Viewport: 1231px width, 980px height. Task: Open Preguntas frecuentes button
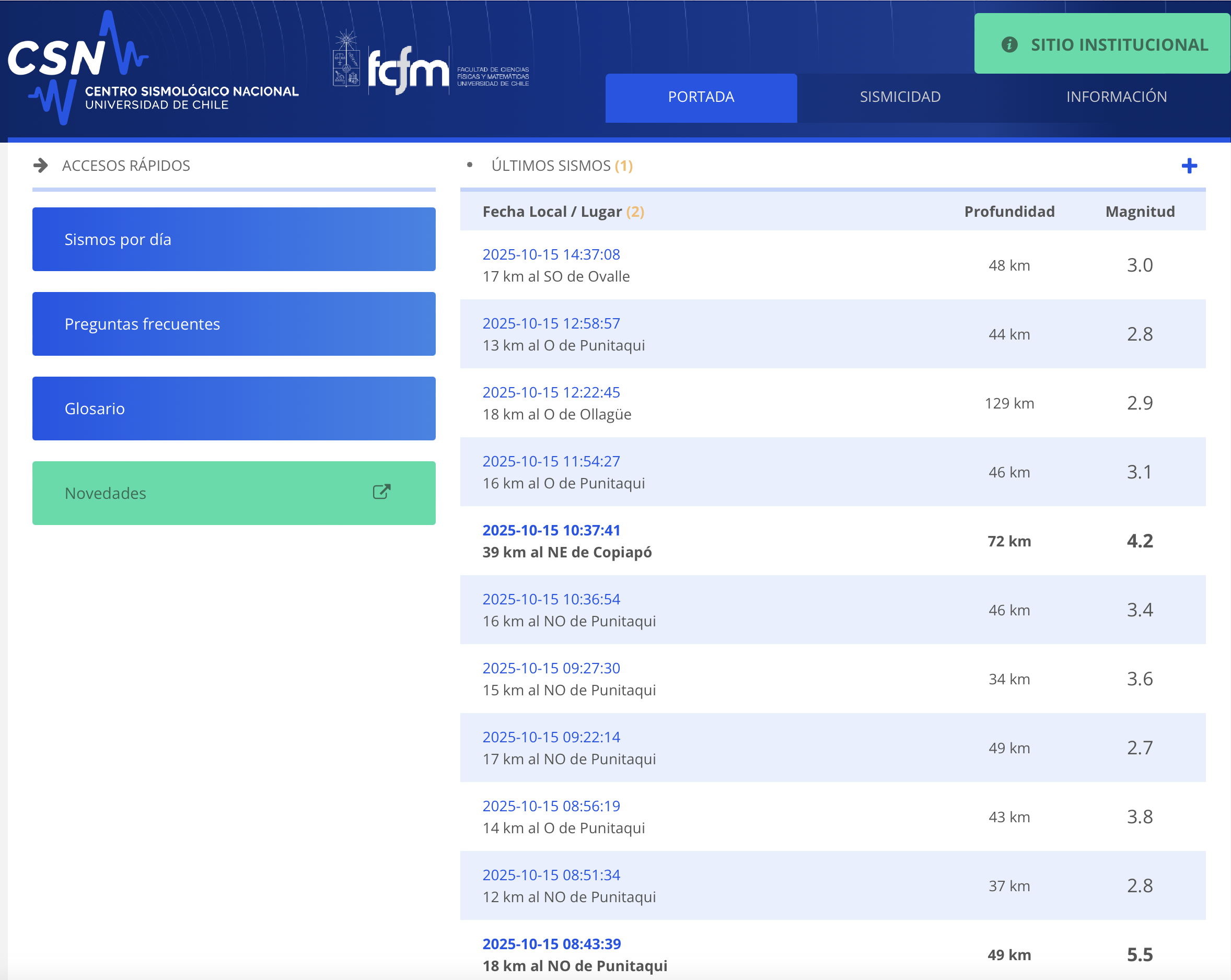[x=234, y=324]
